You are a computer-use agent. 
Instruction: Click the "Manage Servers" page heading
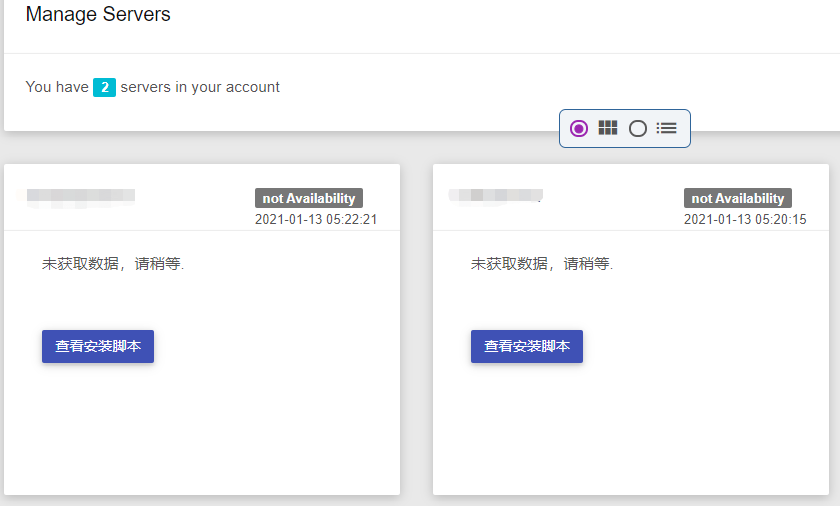tap(98, 15)
